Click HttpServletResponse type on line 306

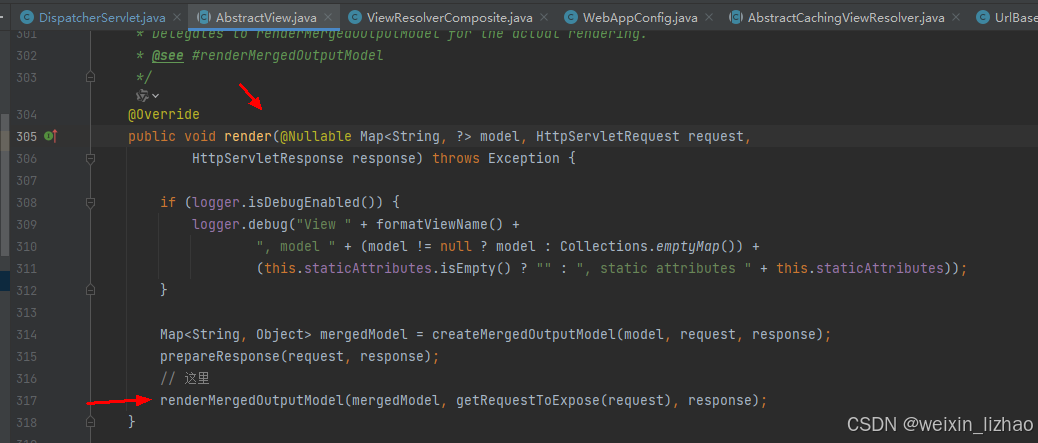coord(268,158)
